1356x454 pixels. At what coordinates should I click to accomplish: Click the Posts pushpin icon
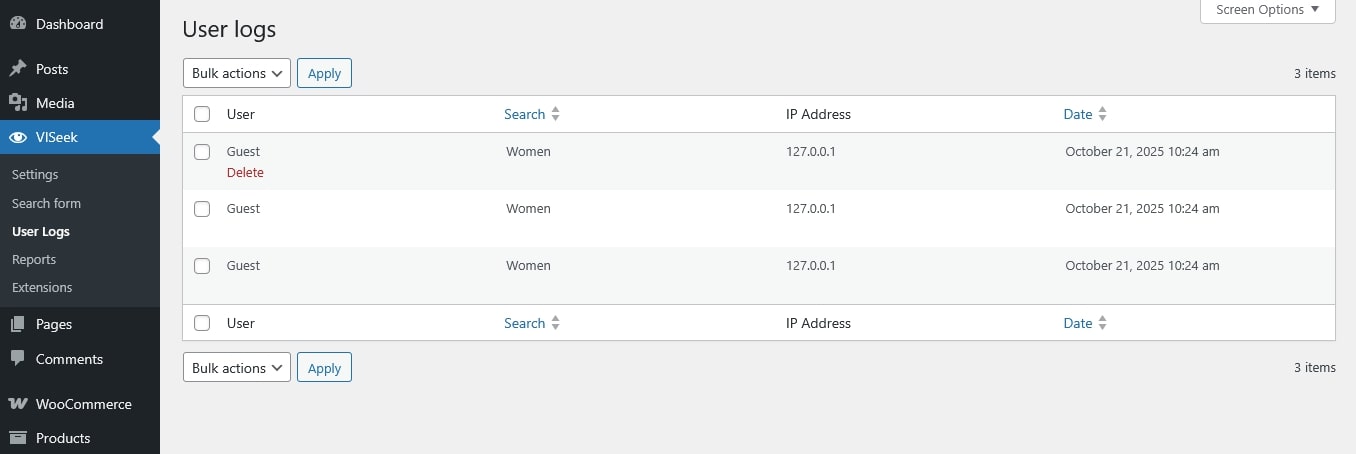tap(18, 69)
